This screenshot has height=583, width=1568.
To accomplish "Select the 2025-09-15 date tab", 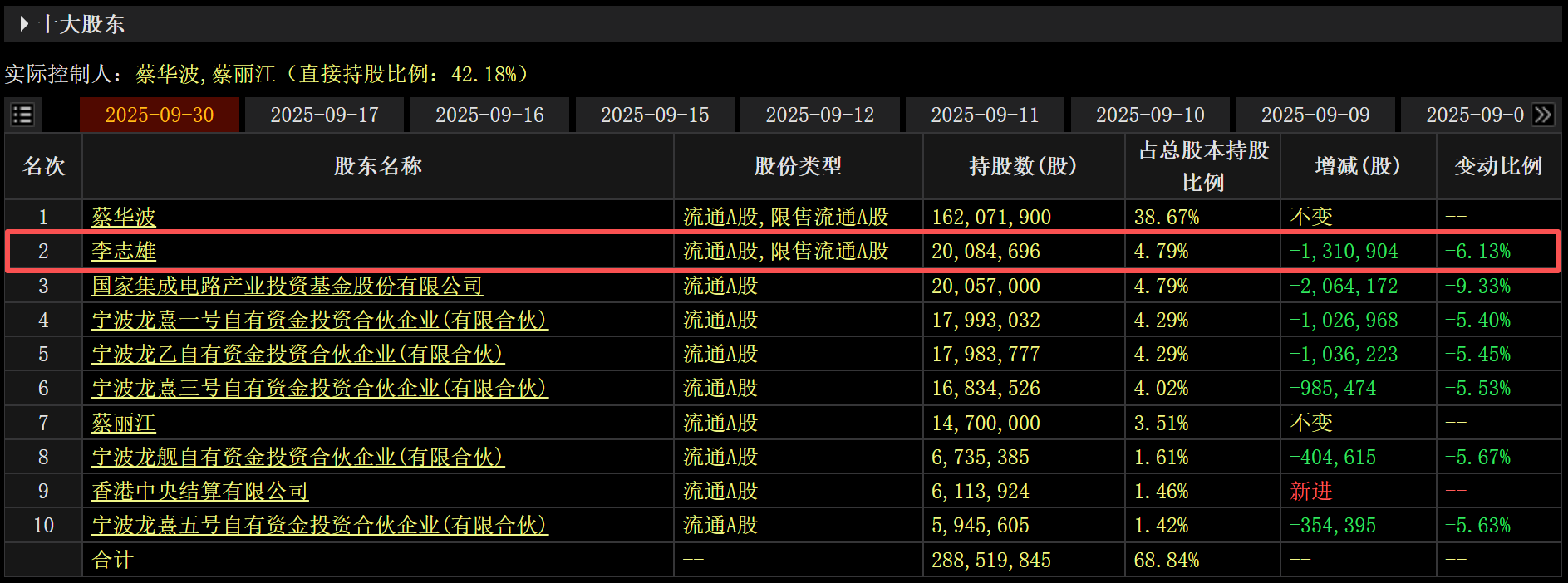I will (x=655, y=115).
